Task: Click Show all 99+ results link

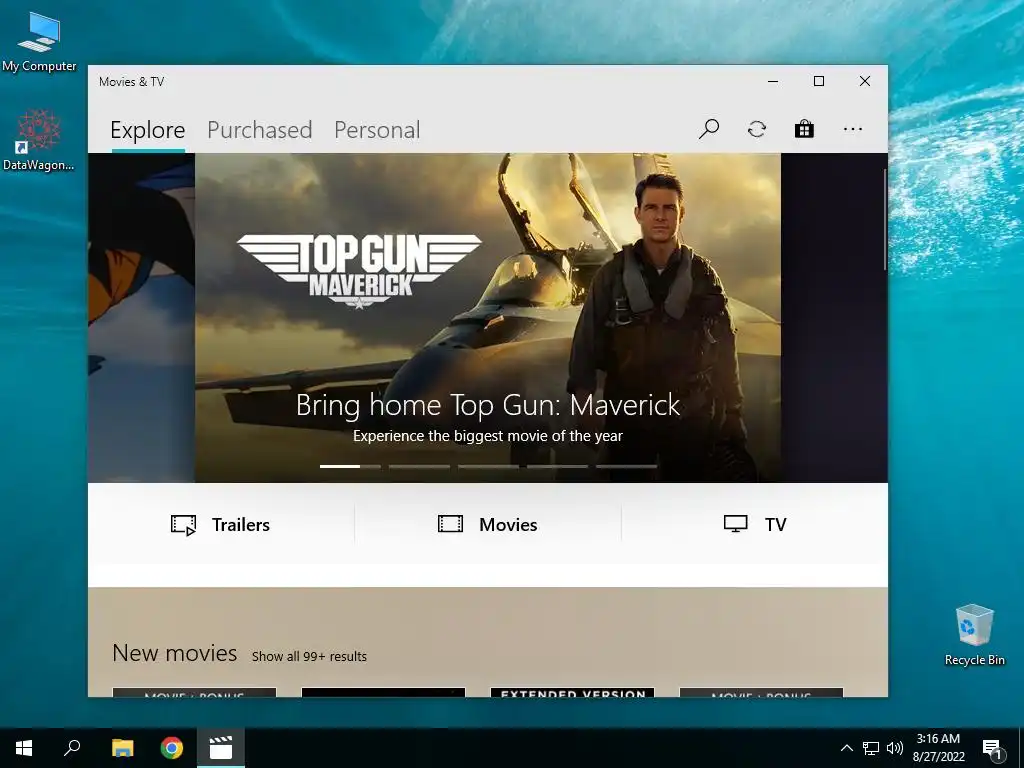Action: (x=309, y=656)
